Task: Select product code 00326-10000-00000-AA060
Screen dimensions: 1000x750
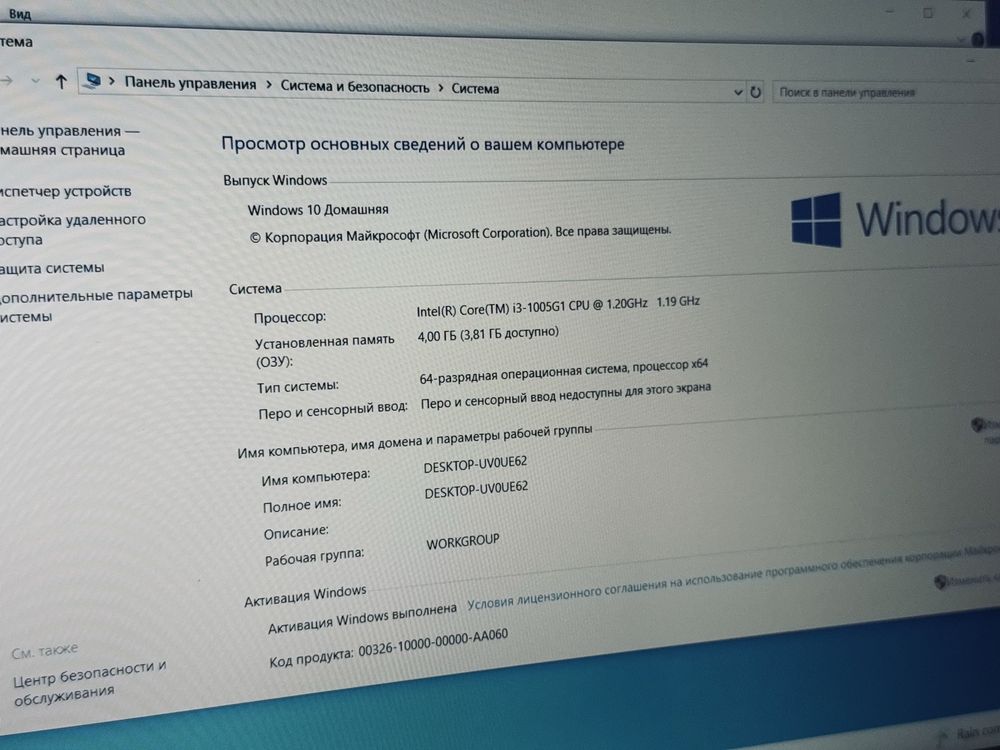Action: pos(433,643)
